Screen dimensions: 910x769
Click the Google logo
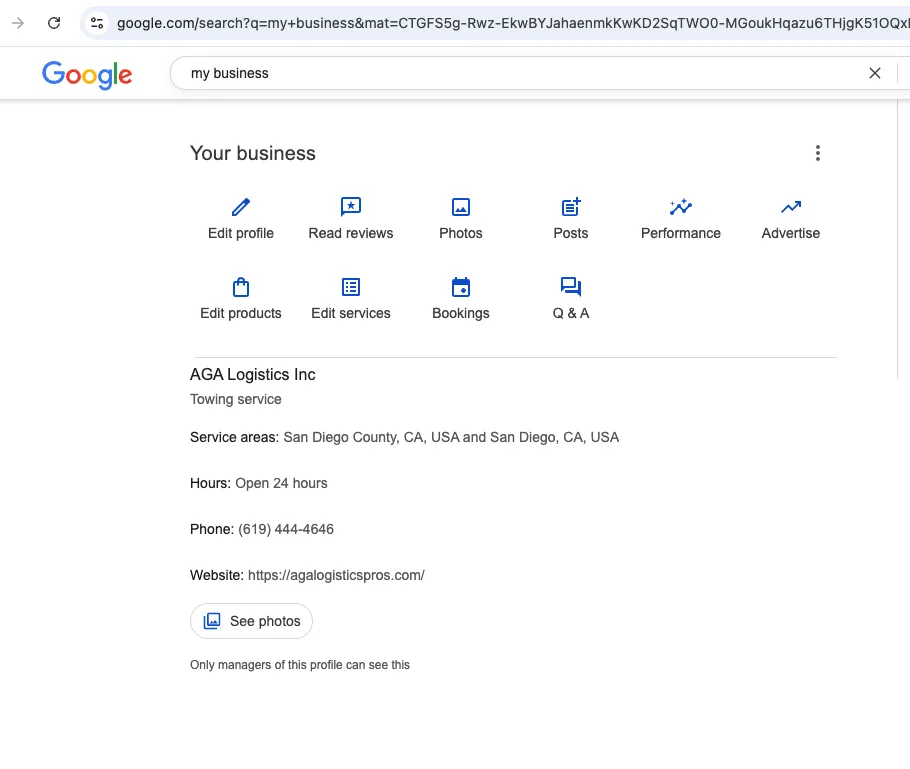[87, 74]
